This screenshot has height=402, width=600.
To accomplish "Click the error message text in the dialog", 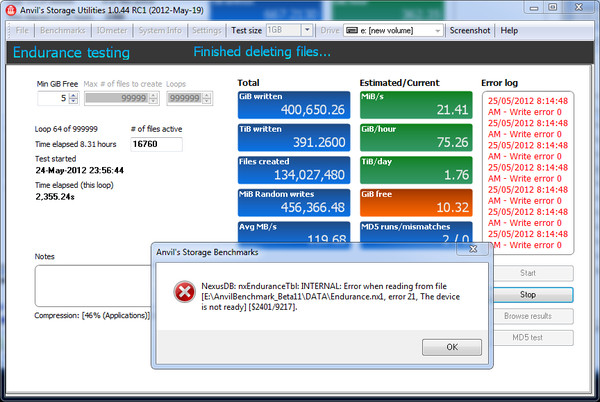I will coord(331,296).
